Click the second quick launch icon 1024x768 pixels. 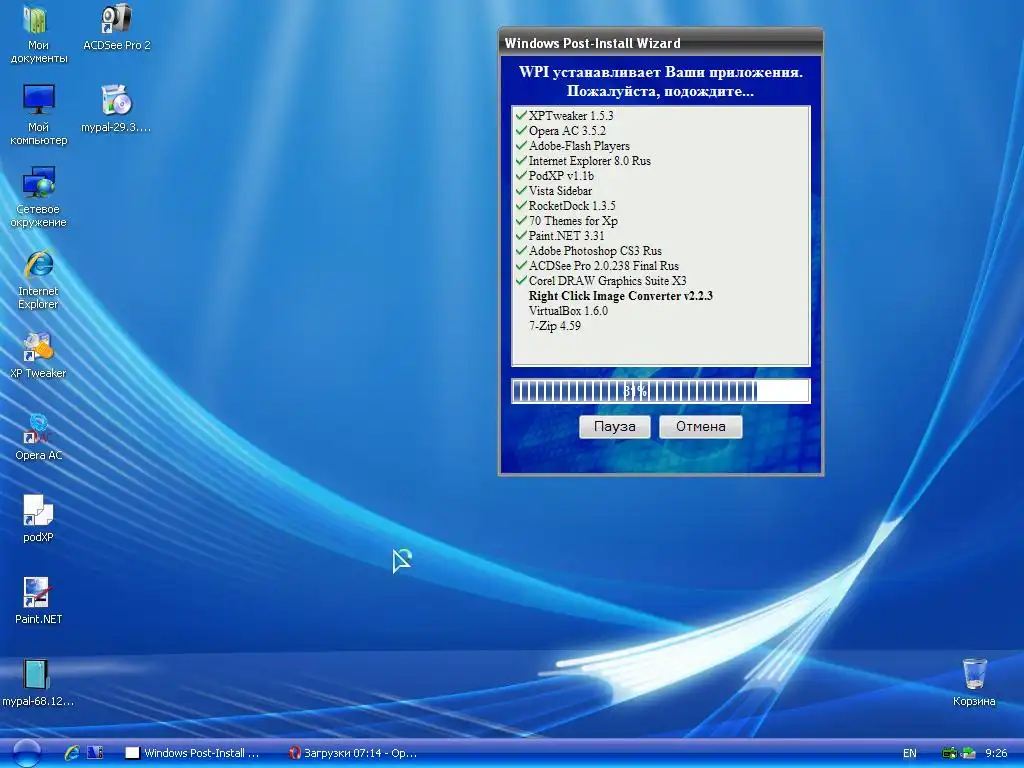coord(95,753)
